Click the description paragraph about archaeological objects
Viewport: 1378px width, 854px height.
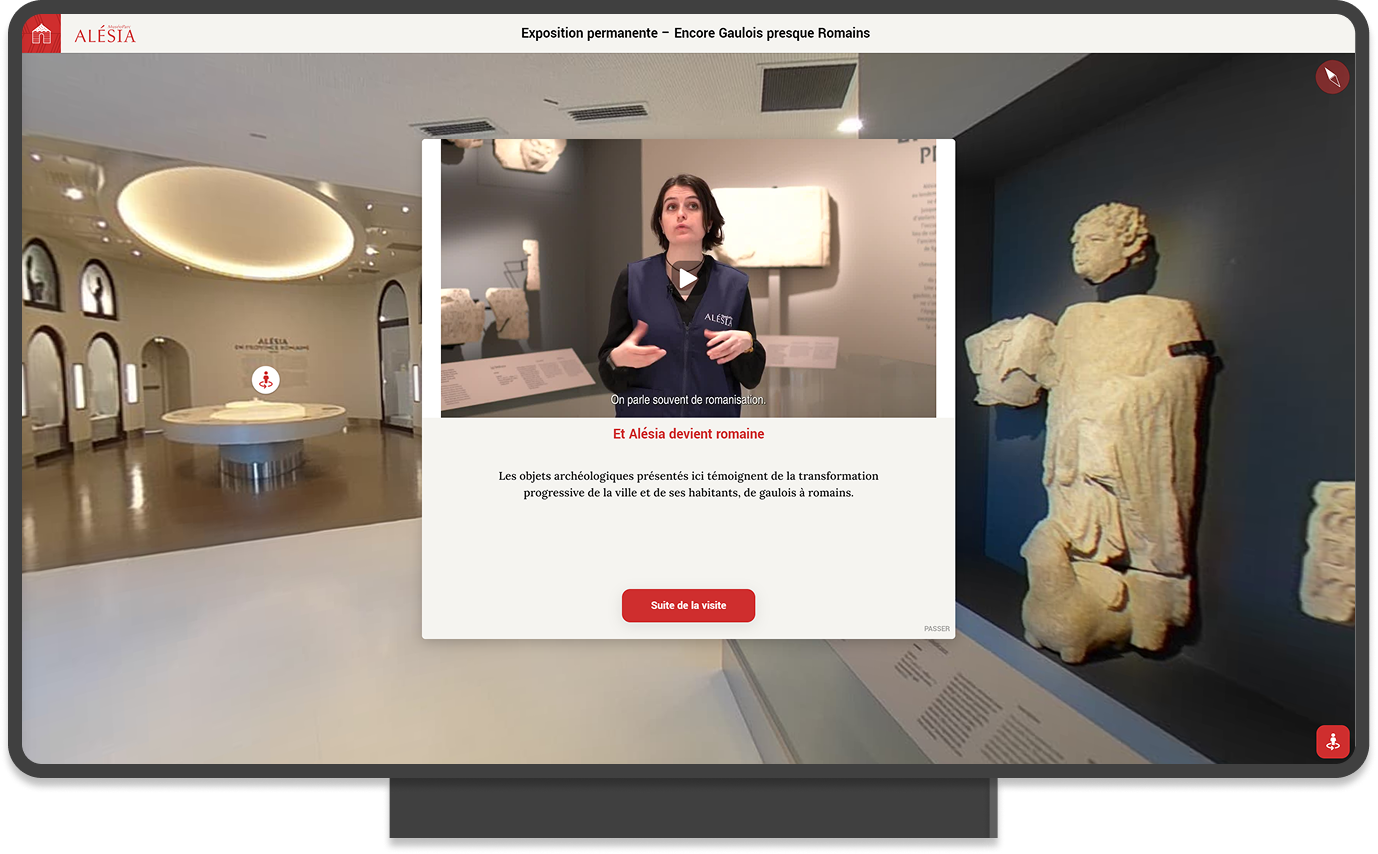point(688,484)
